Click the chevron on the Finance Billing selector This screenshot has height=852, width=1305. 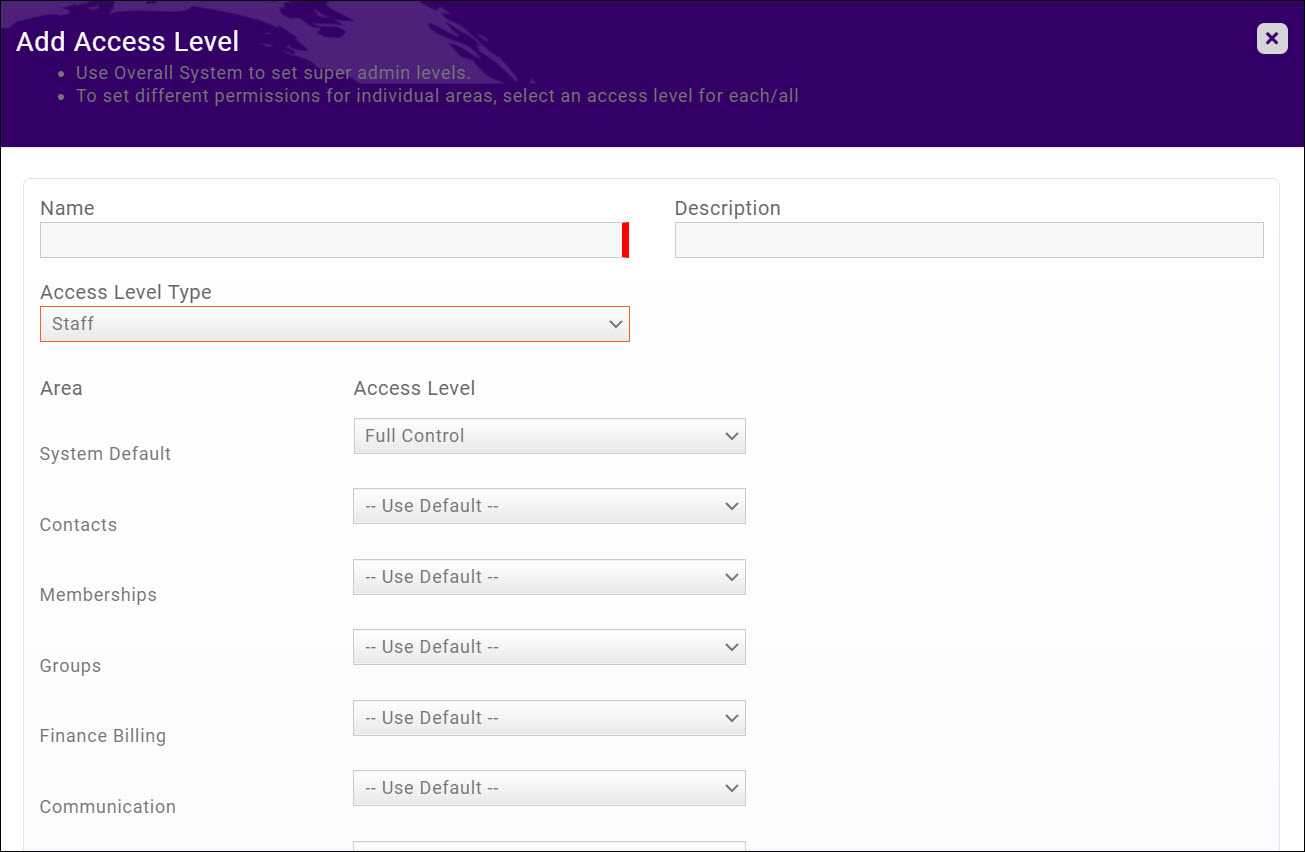click(731, 718)
